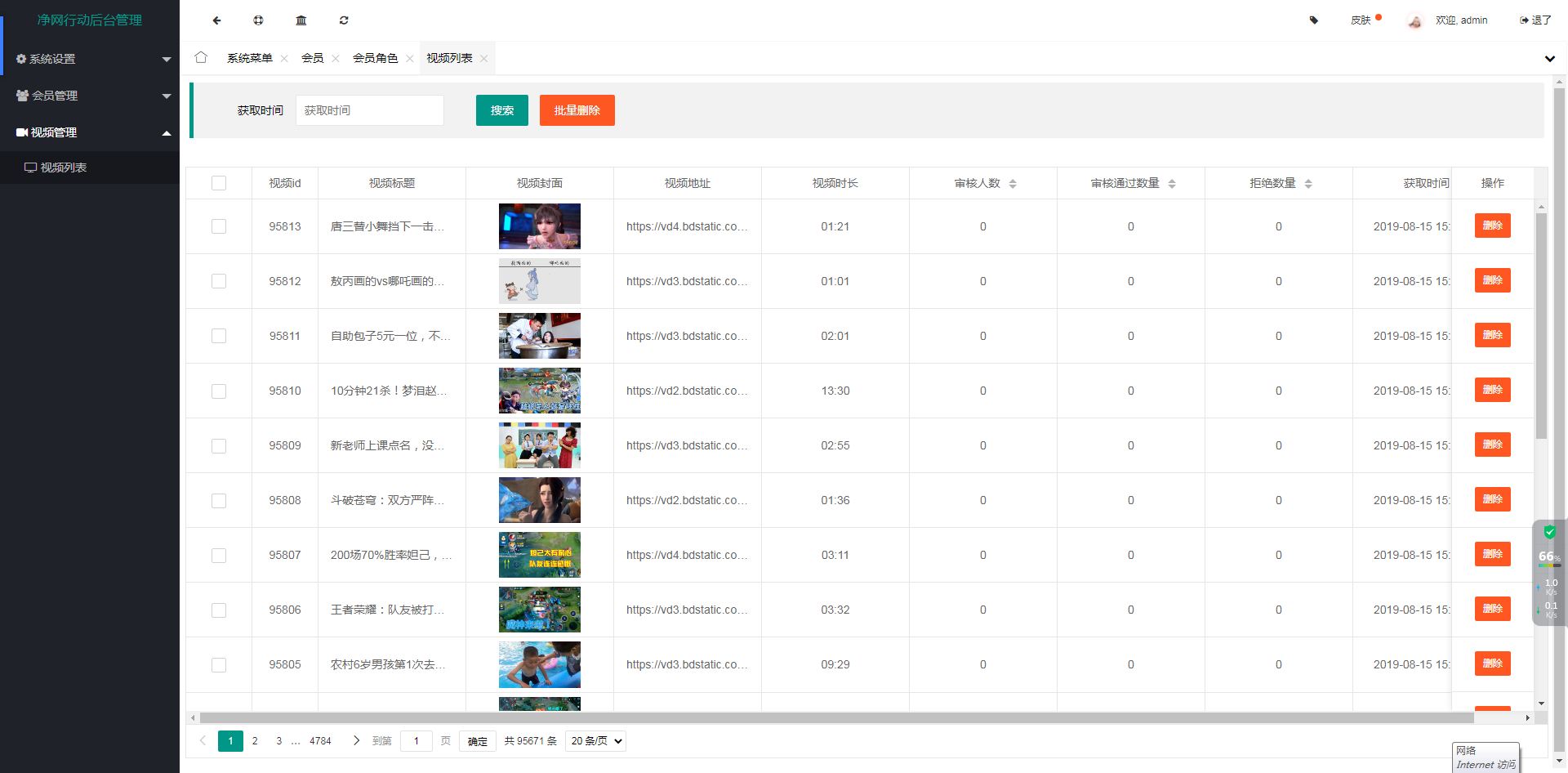Image resolution: width=1568 pixels, height=773 pixels.
Task: Sort by 拒绝数量 column arrows
Action: click(x=1308, y=184)
